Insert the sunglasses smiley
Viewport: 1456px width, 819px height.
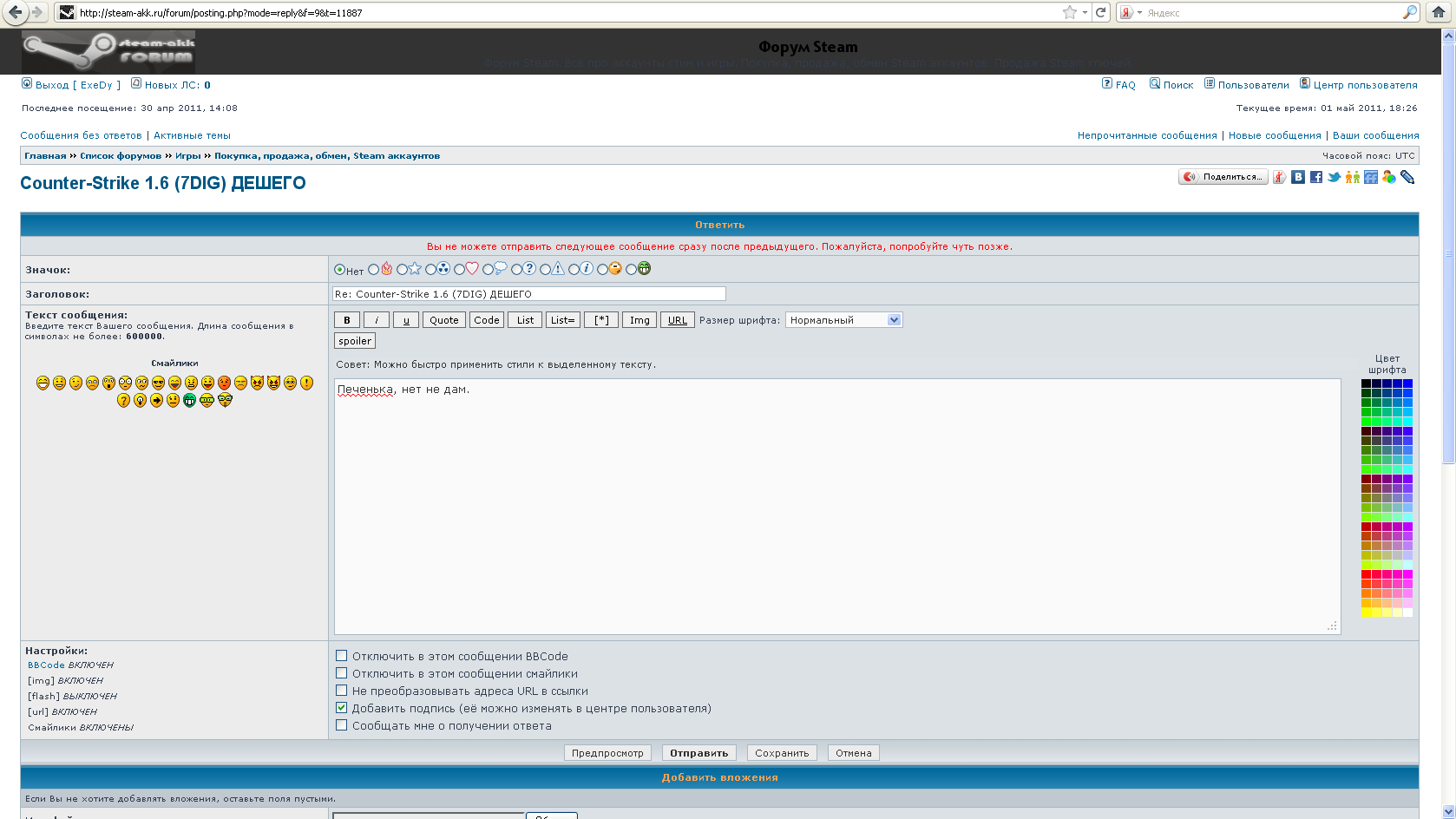(x=158, y=383)
